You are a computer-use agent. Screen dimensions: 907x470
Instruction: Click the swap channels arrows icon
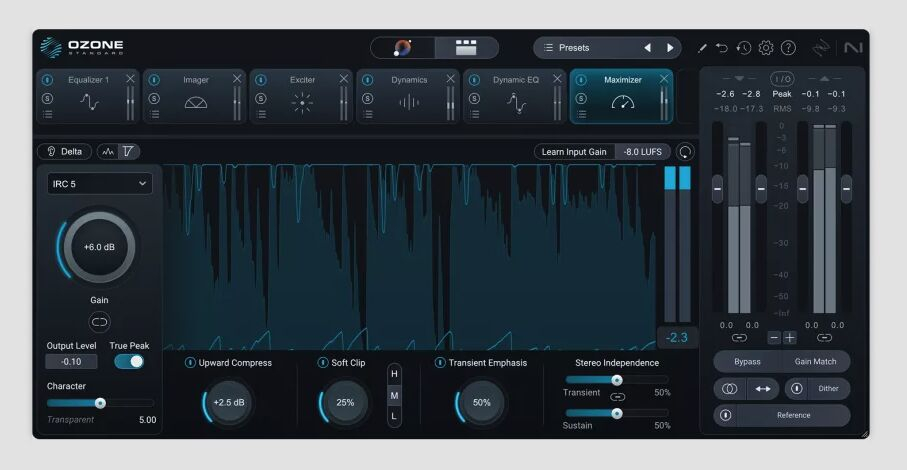pyautogui.click(x=762, y=388)
